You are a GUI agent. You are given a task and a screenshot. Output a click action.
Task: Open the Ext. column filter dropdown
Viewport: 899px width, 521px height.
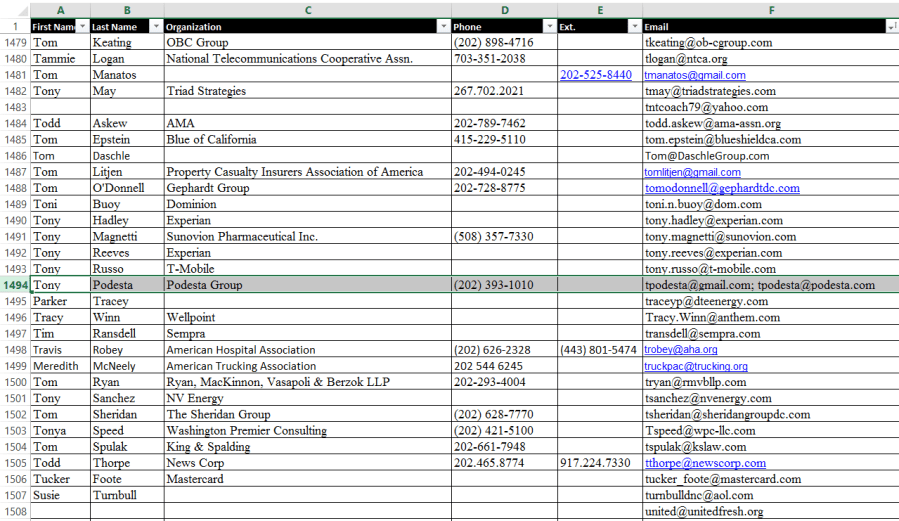pos(634,27)
